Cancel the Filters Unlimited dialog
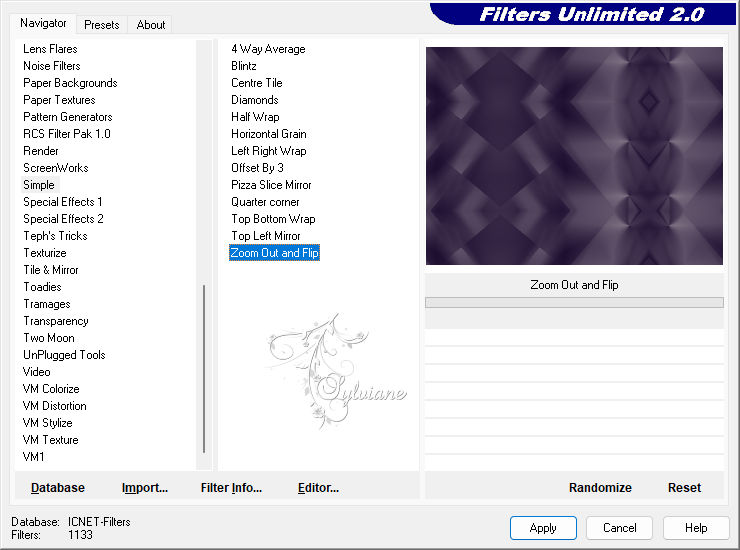740x550 pixels. click(619, 527)
